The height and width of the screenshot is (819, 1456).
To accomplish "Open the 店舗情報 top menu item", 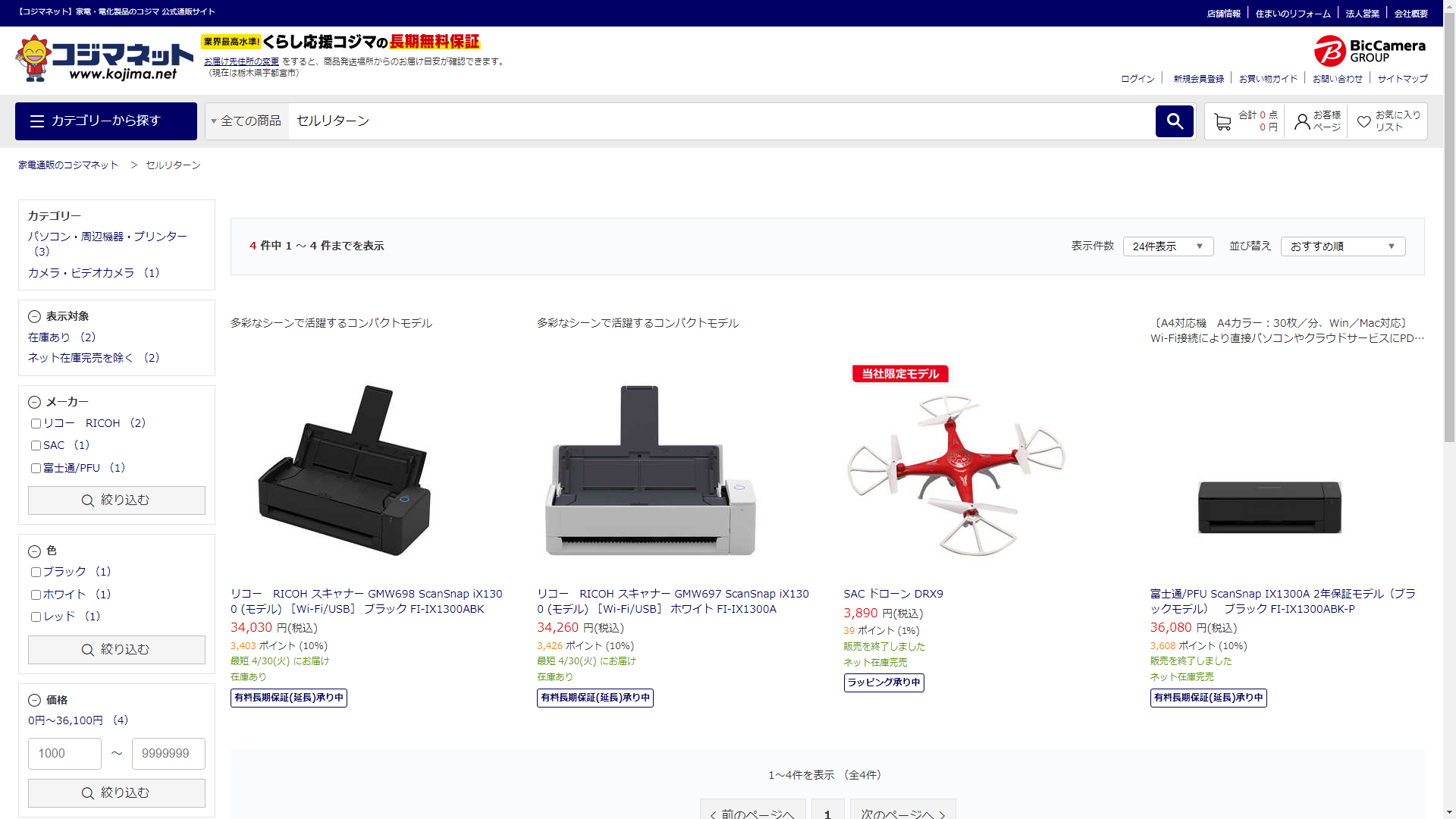I will click(x=1223, y=14).
